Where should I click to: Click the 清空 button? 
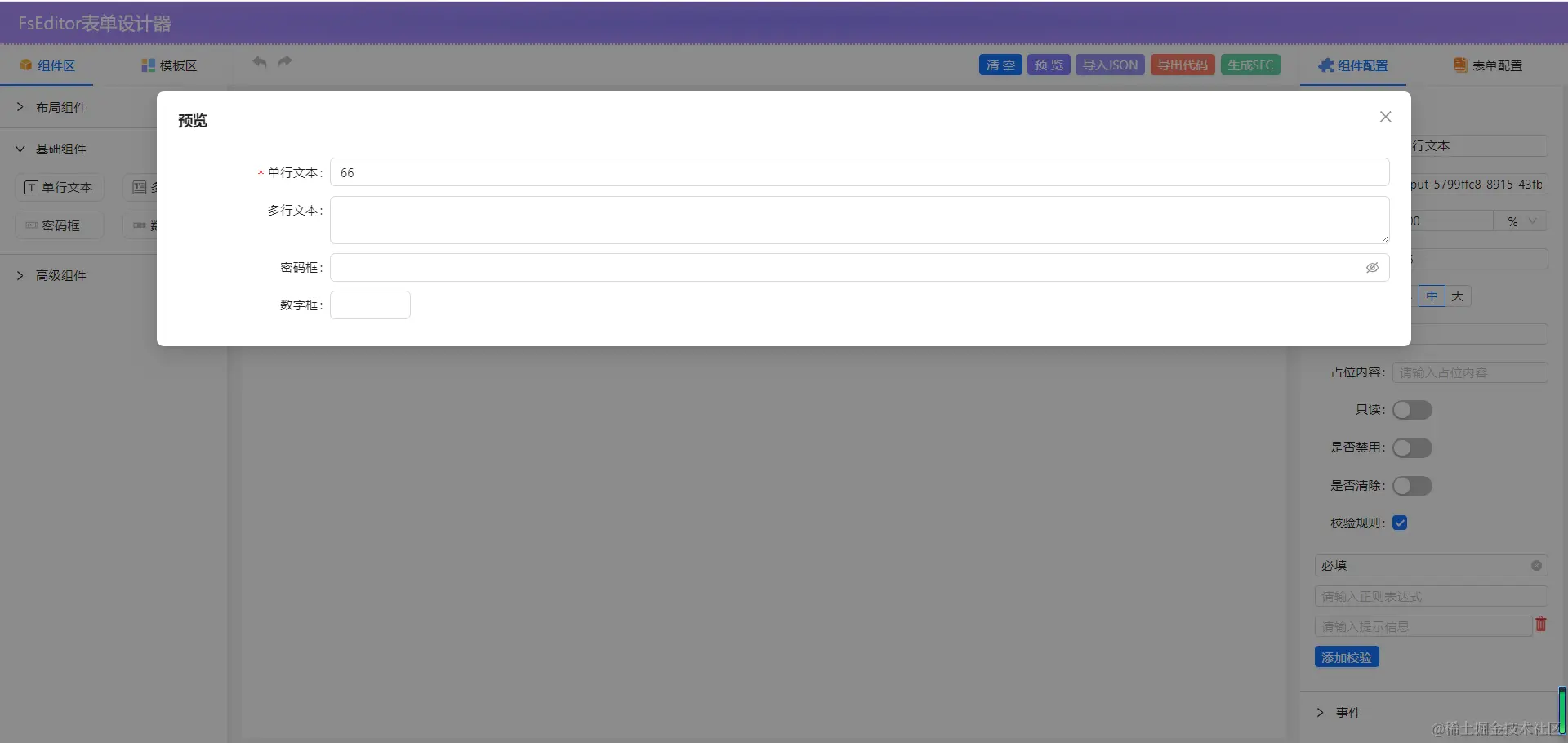click(1000, 65)
